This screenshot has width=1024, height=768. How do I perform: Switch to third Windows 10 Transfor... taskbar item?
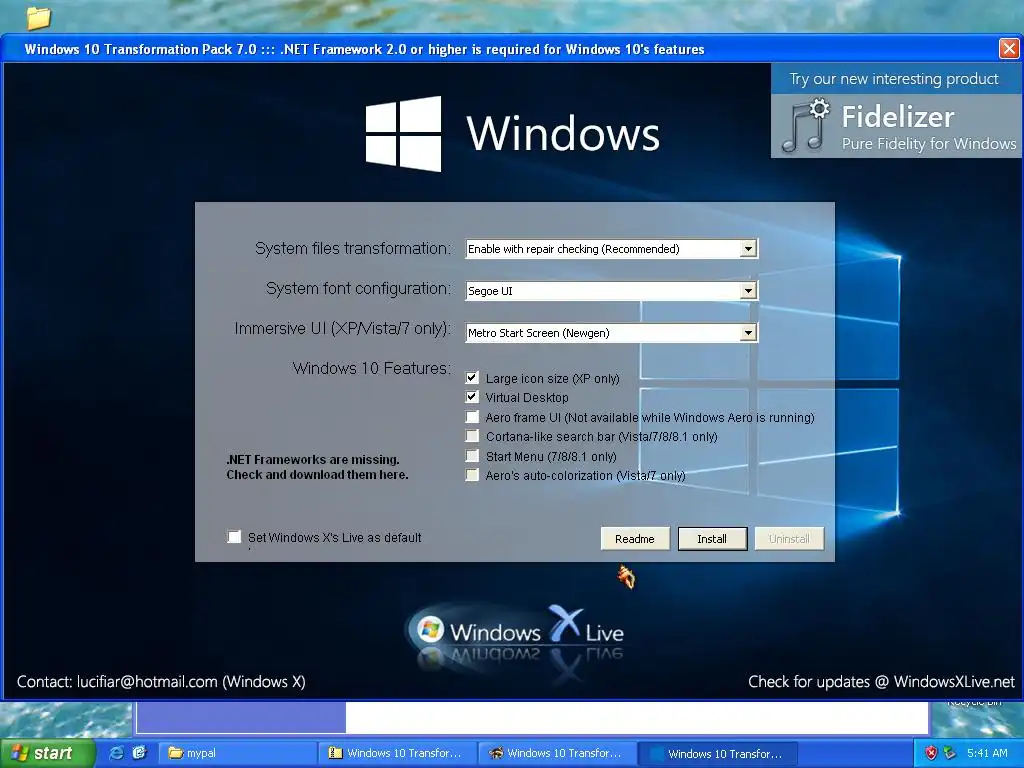(x=718, y=753)
